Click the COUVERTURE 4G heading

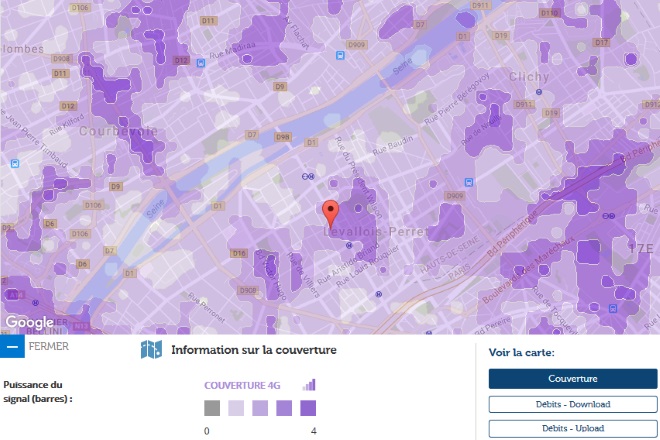pos(242,385)
